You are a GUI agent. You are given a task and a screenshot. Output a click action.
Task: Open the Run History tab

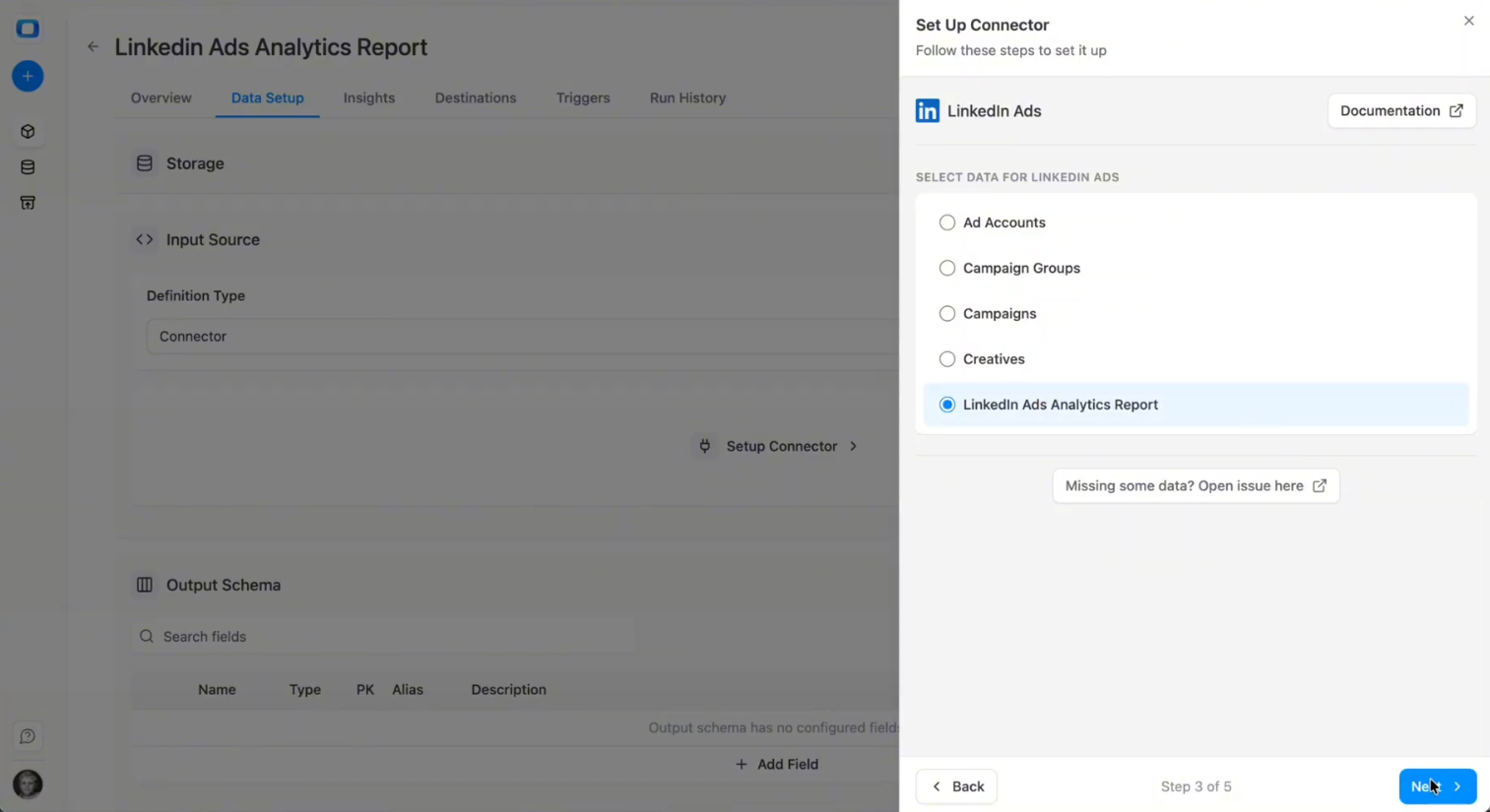(687, 97)
